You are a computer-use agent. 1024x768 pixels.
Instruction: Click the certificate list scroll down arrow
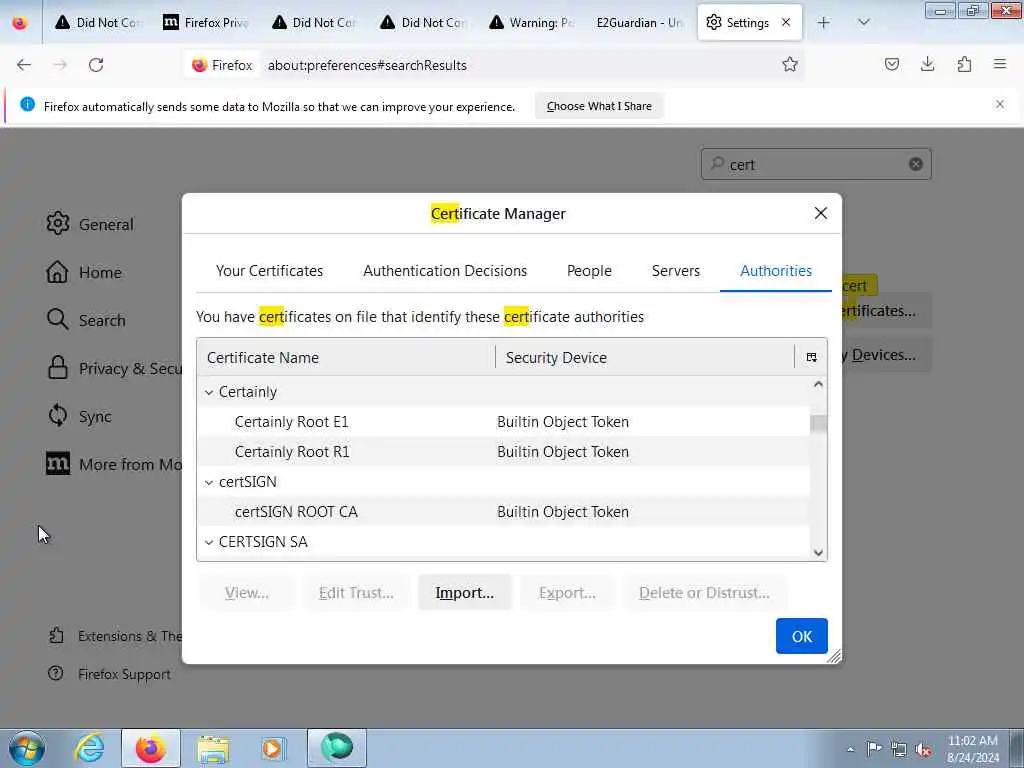pos(818,552)
